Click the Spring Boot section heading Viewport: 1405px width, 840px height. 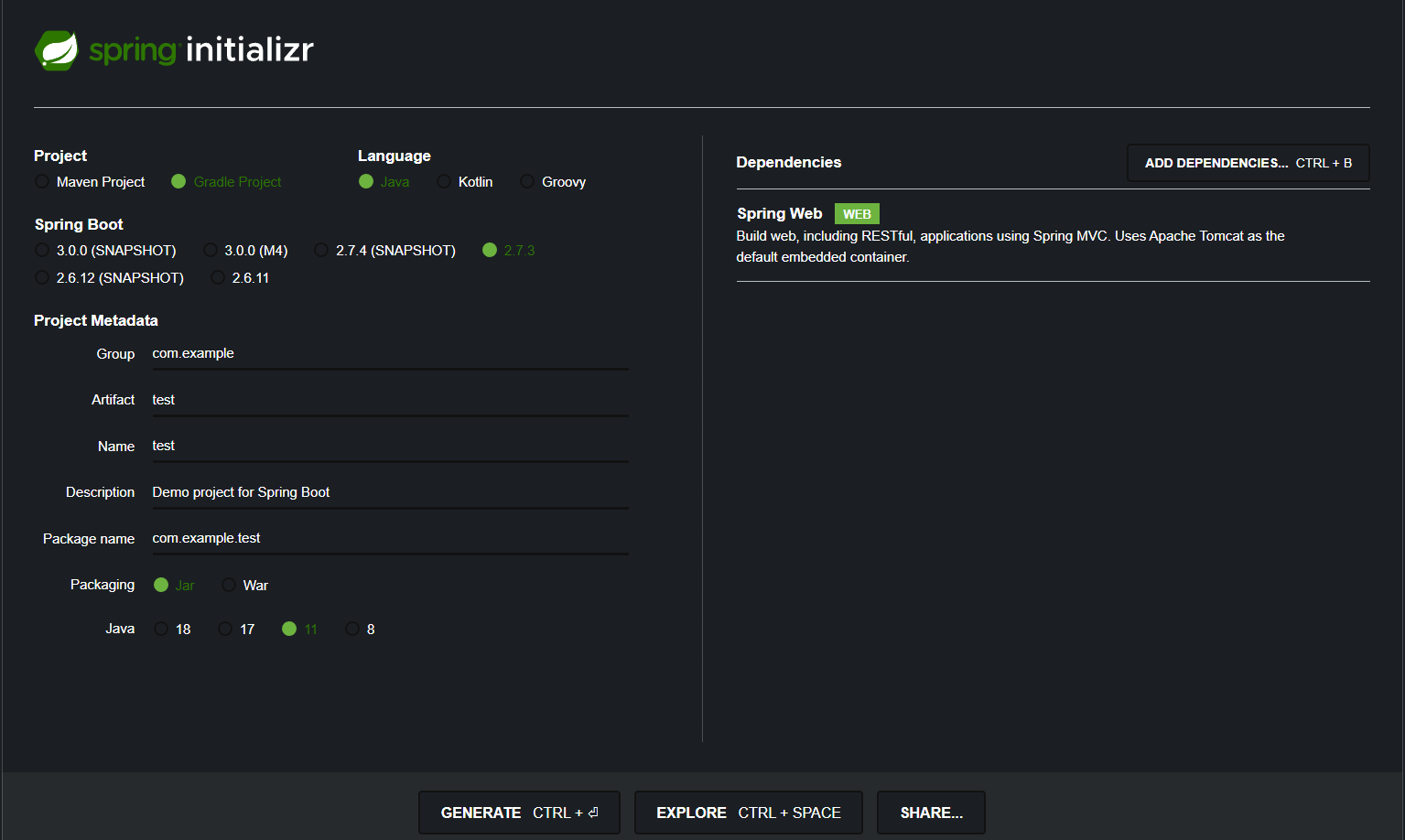click(x=79, y=224)
